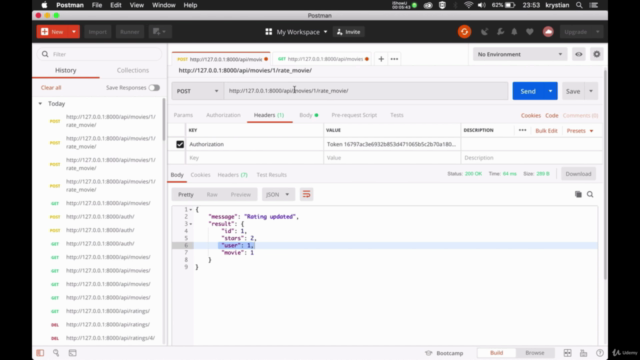Open the Postman console icon
This screenshot has width=640, height=360.
(72, 353)
